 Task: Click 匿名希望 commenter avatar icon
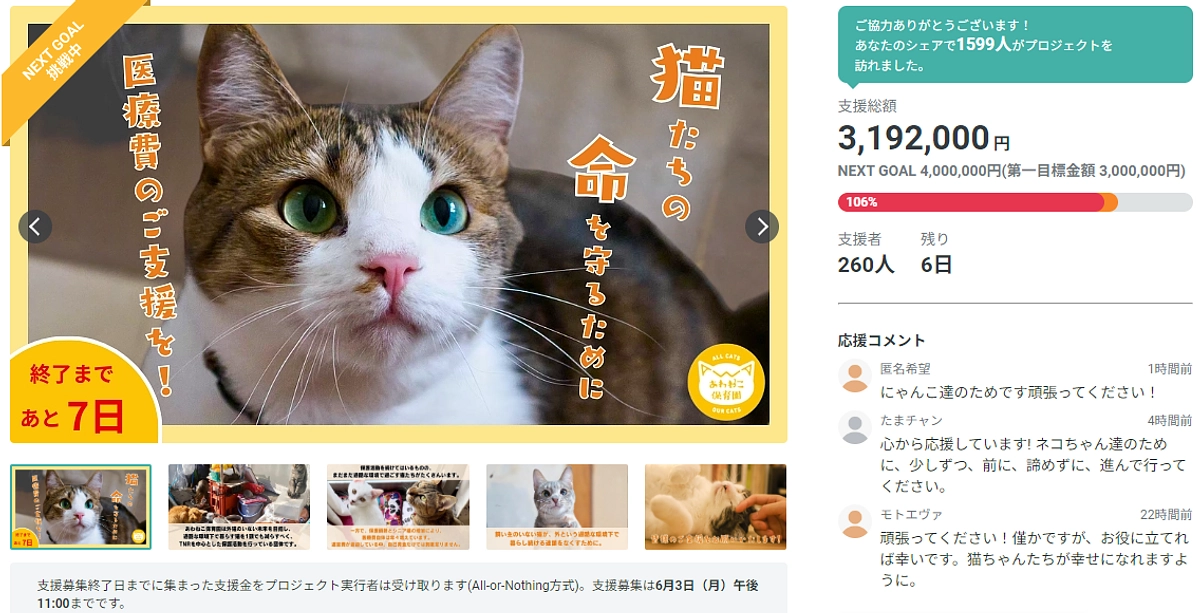click(x=855, y=377)
